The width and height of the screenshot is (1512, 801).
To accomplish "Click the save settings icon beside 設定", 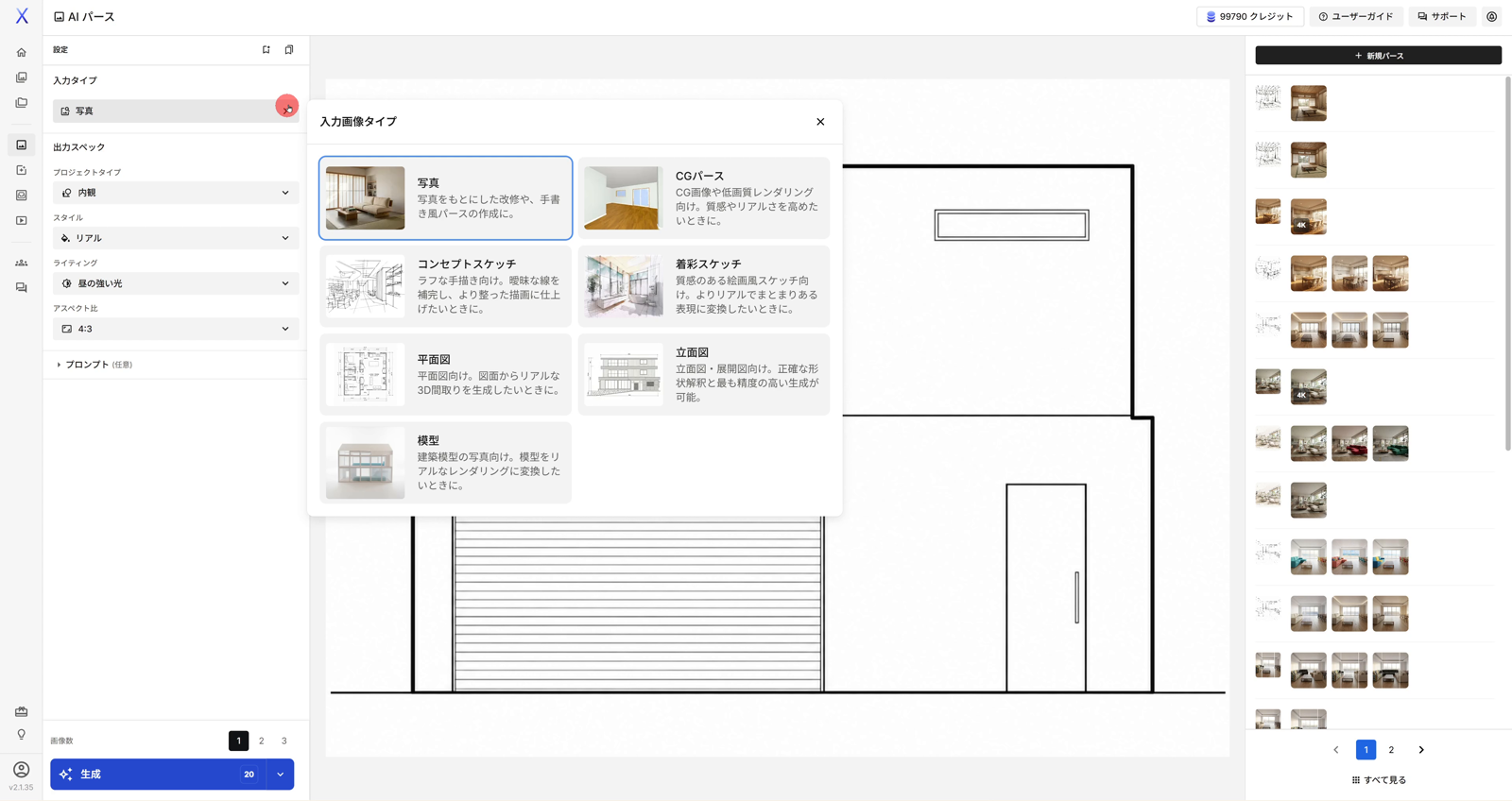I will tap(266, 50).
